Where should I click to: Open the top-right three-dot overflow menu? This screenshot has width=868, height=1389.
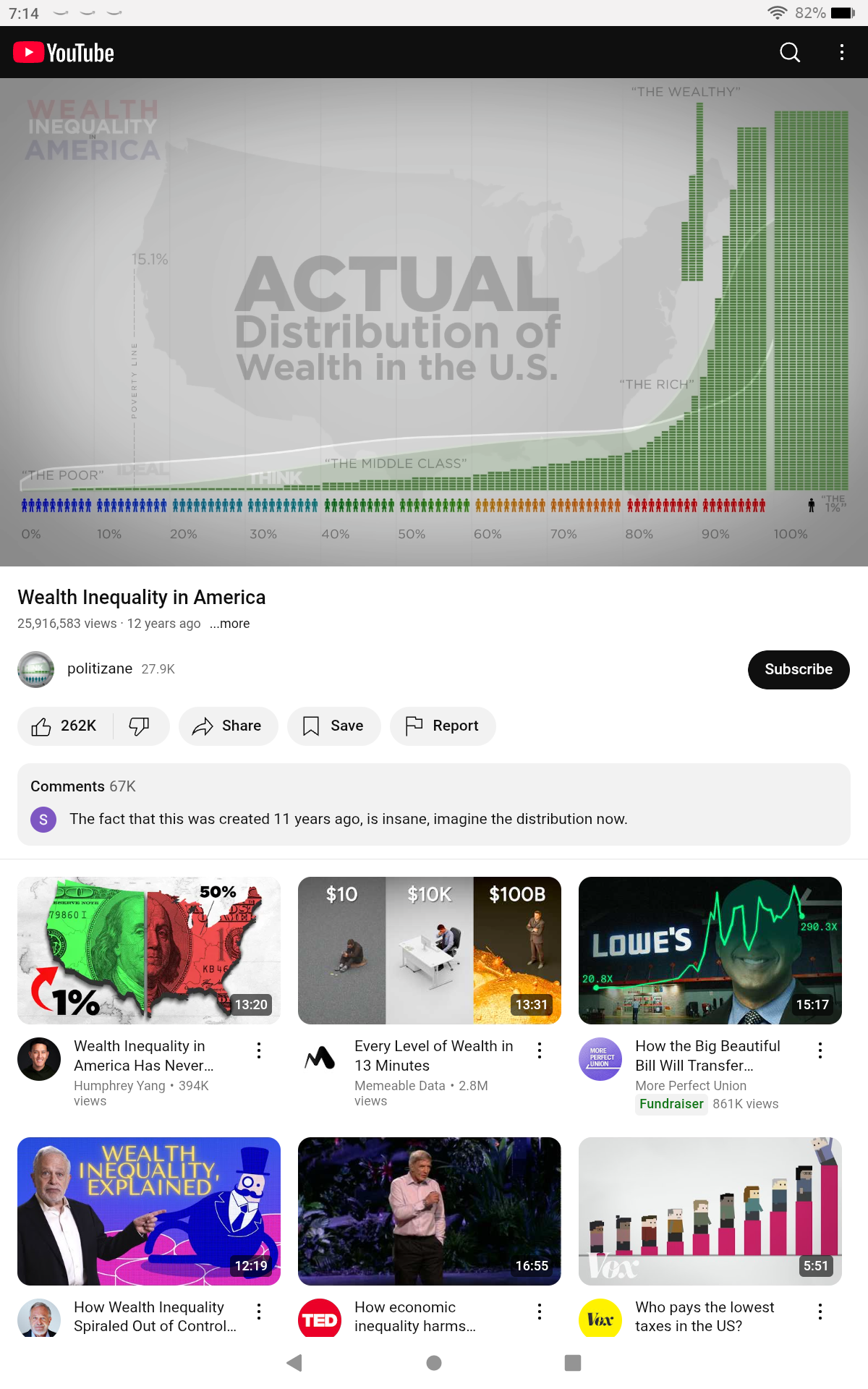pyautogui.click(x=841, y=52)
